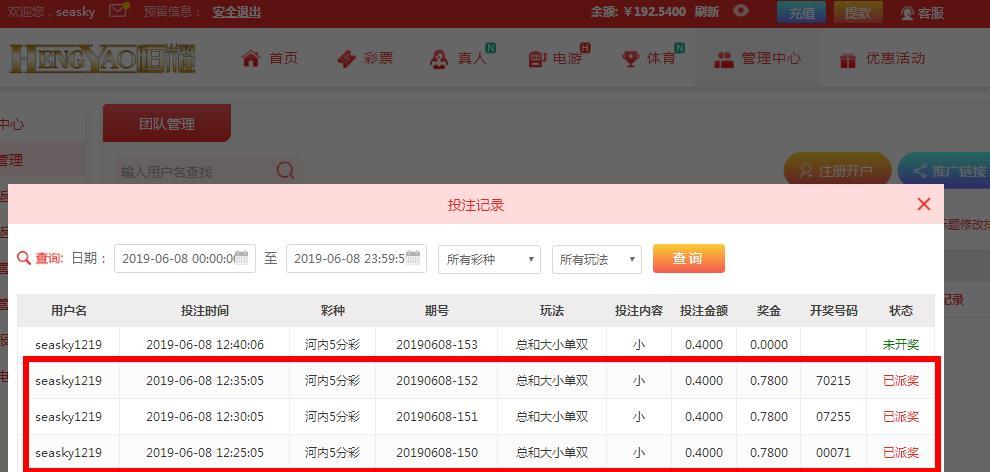Open calendar picker for end date
Viewport: 990px width, 472px height.
point(414,258)
